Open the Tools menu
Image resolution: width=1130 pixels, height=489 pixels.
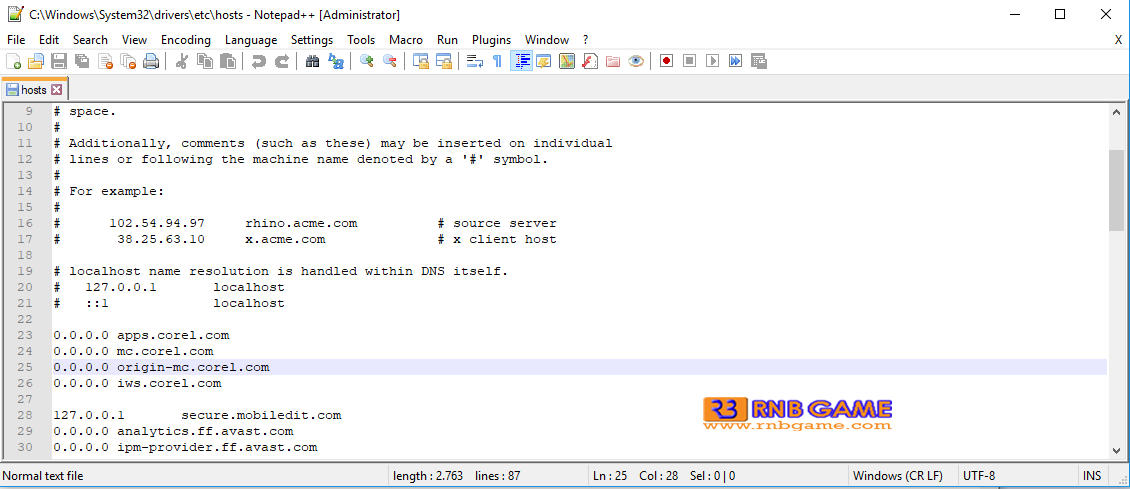click(x=361, y=40)
